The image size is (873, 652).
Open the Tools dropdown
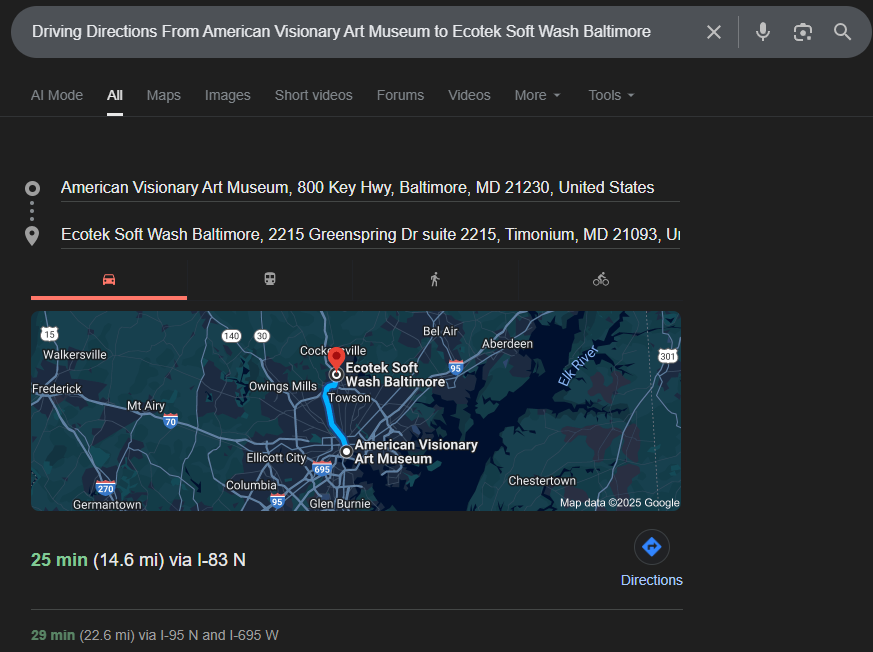pos(611,95)
